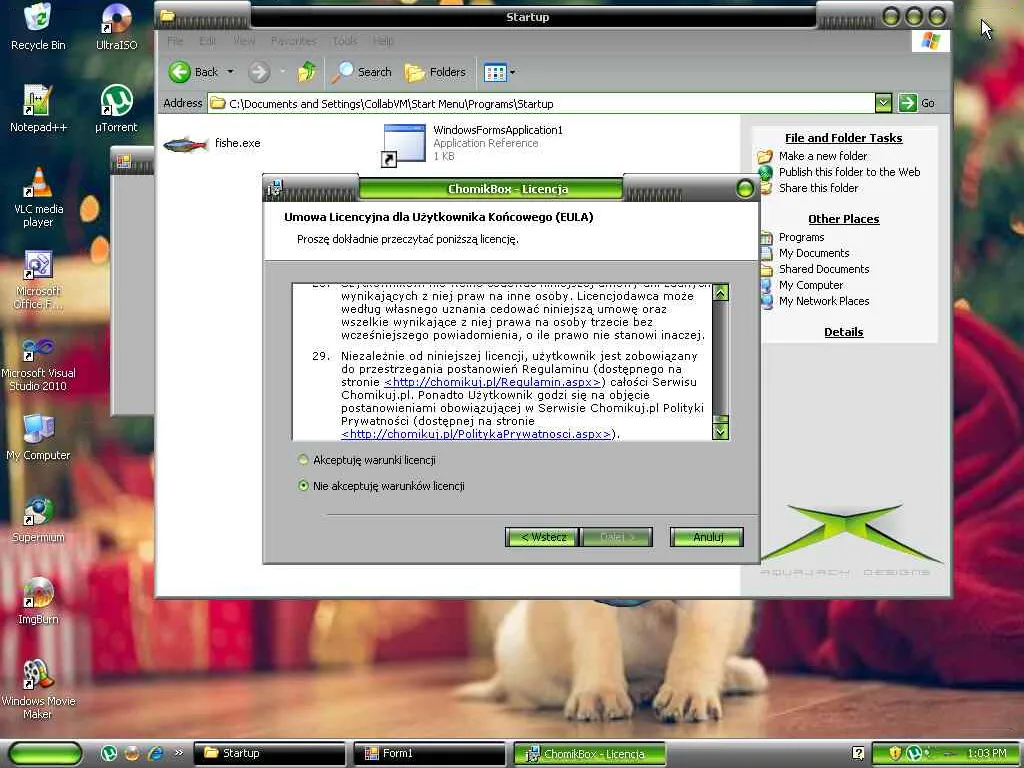Click the address bar path field
Viewport: 1024px width, 768px height.
pos(541,103)
